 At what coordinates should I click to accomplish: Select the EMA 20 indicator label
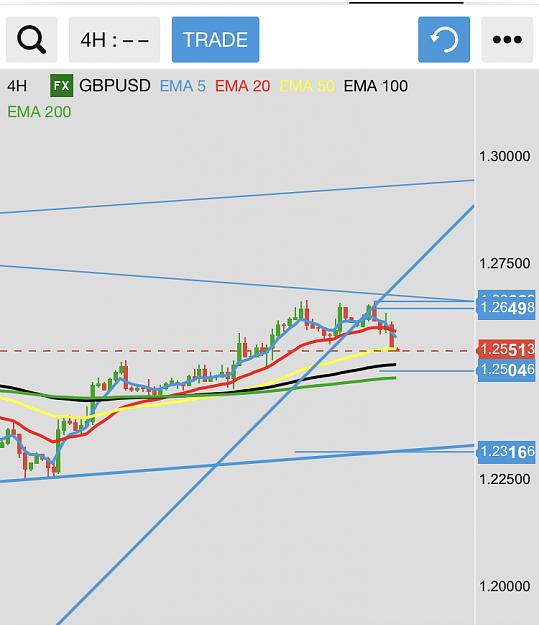click(242, 86)
